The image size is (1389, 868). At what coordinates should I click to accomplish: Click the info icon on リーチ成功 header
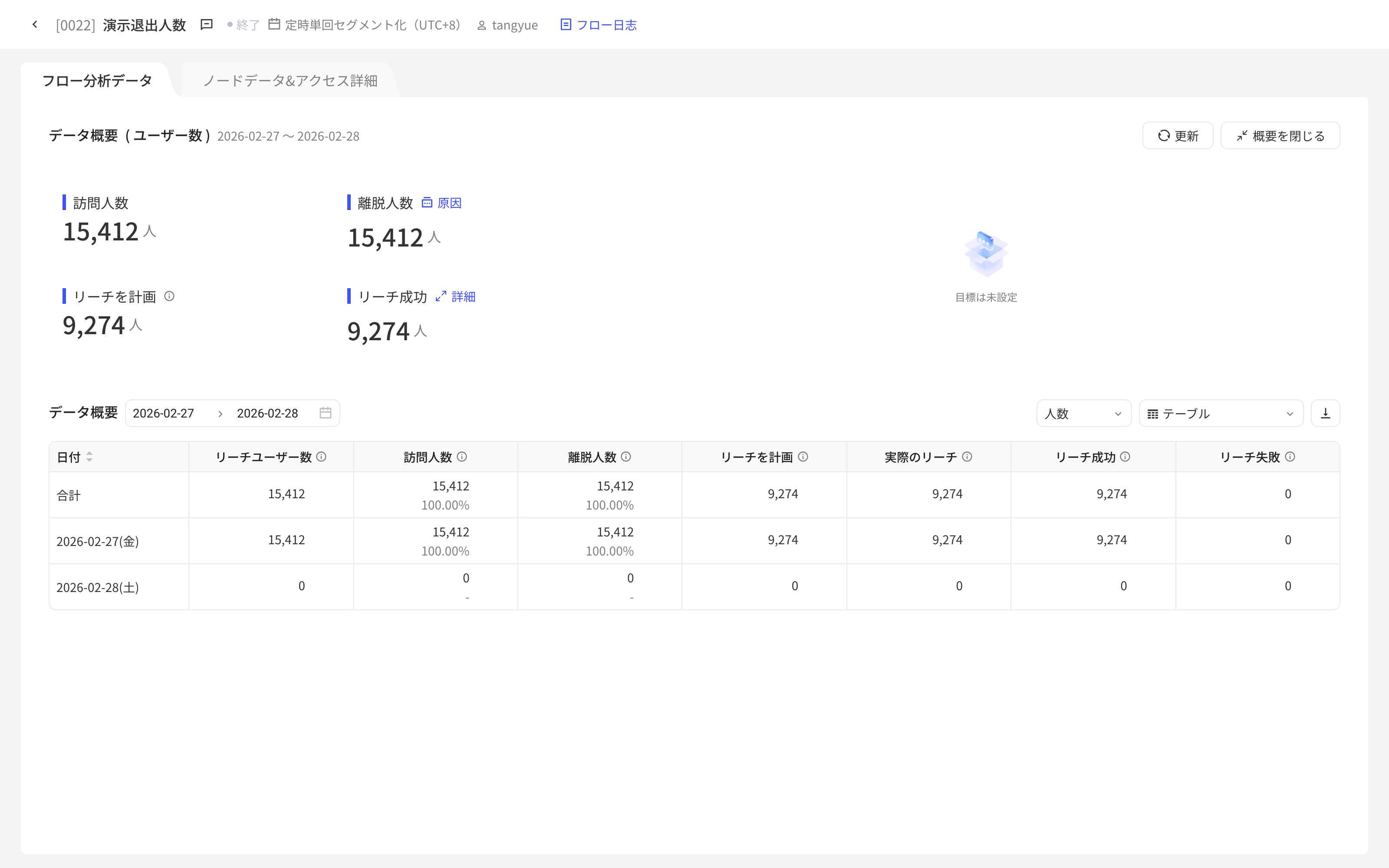click(1125, 457)
